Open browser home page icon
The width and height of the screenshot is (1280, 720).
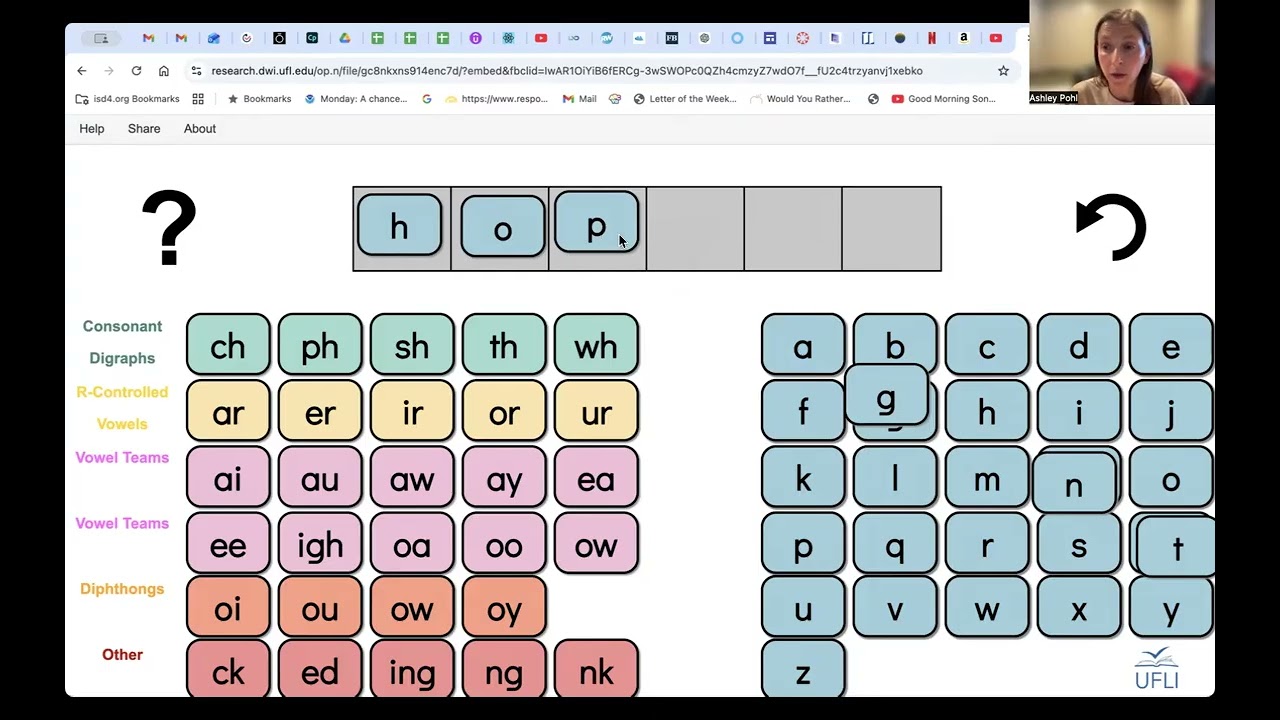click(164, 71)
